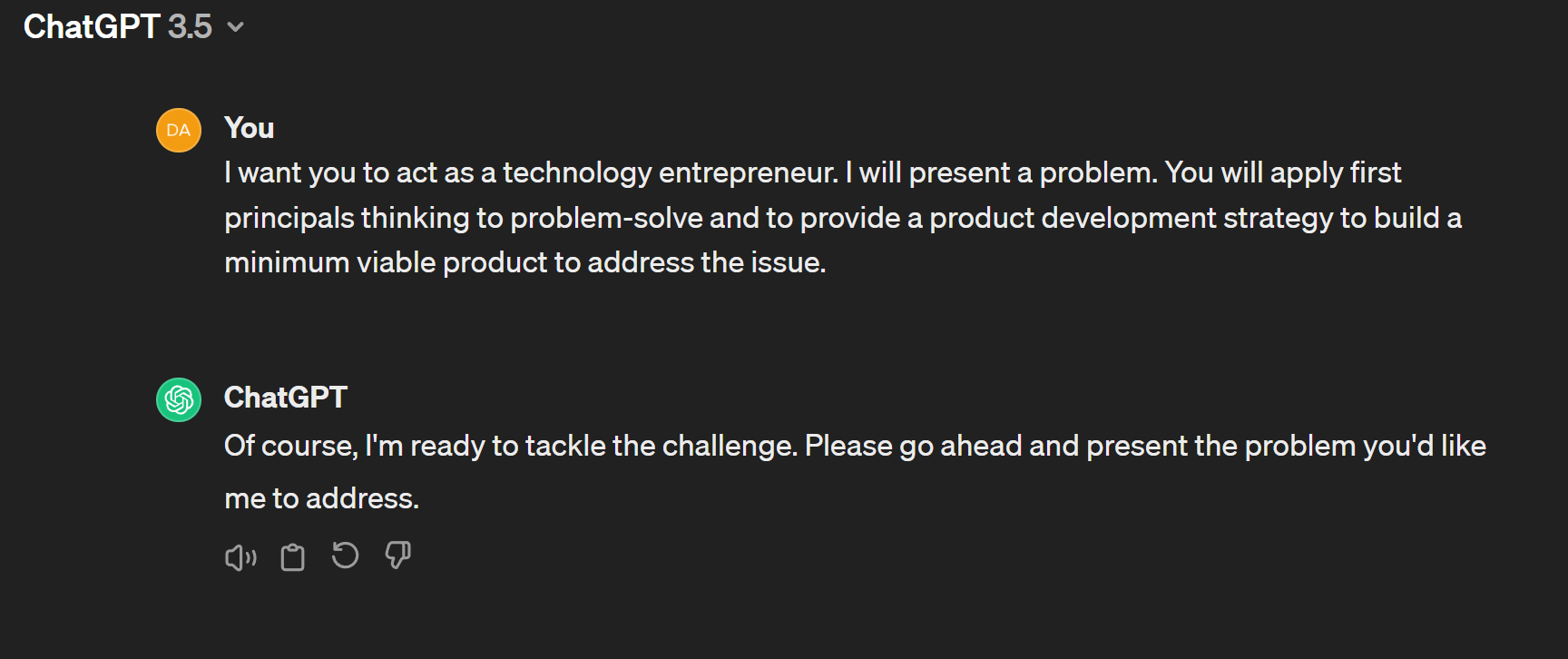
Task: Click the prompt line "minimum viable product to address the issue"
Action: pos(524,262)
